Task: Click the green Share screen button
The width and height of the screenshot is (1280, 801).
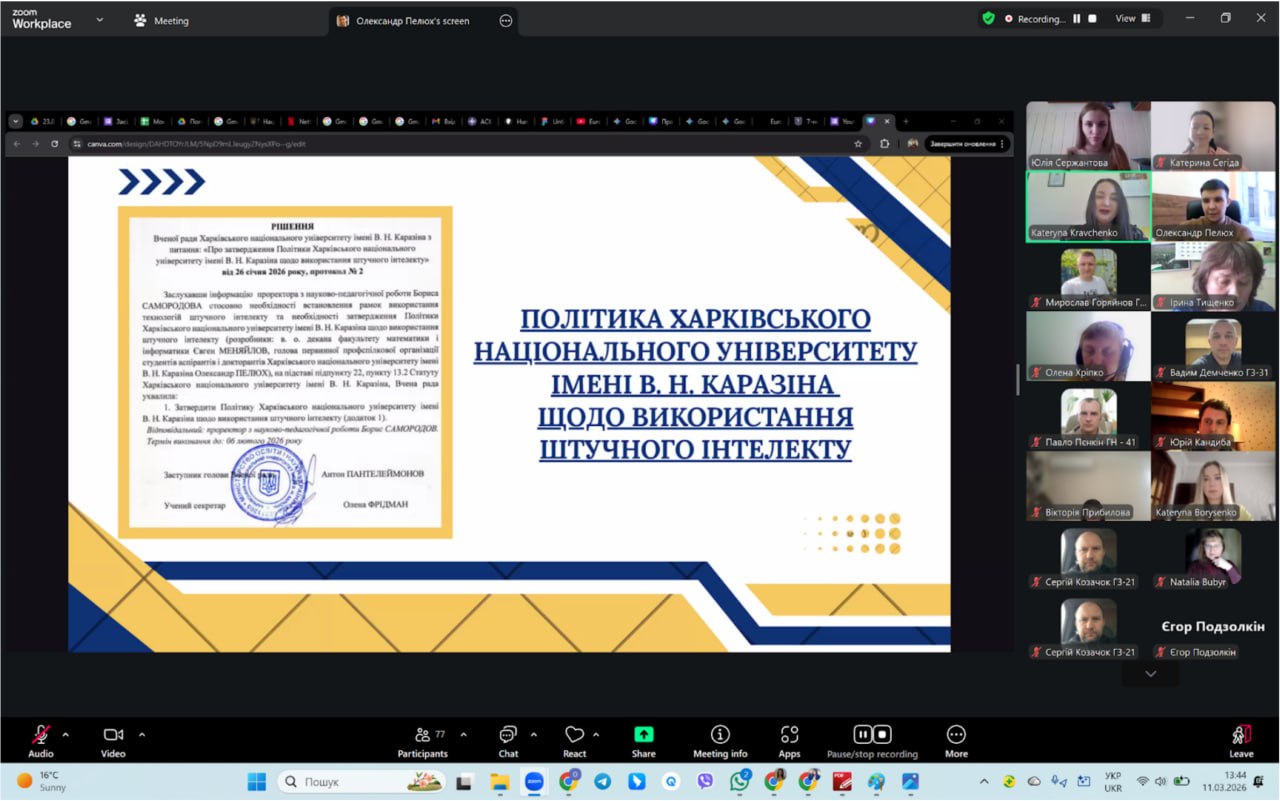Action: tap(644, 735)
